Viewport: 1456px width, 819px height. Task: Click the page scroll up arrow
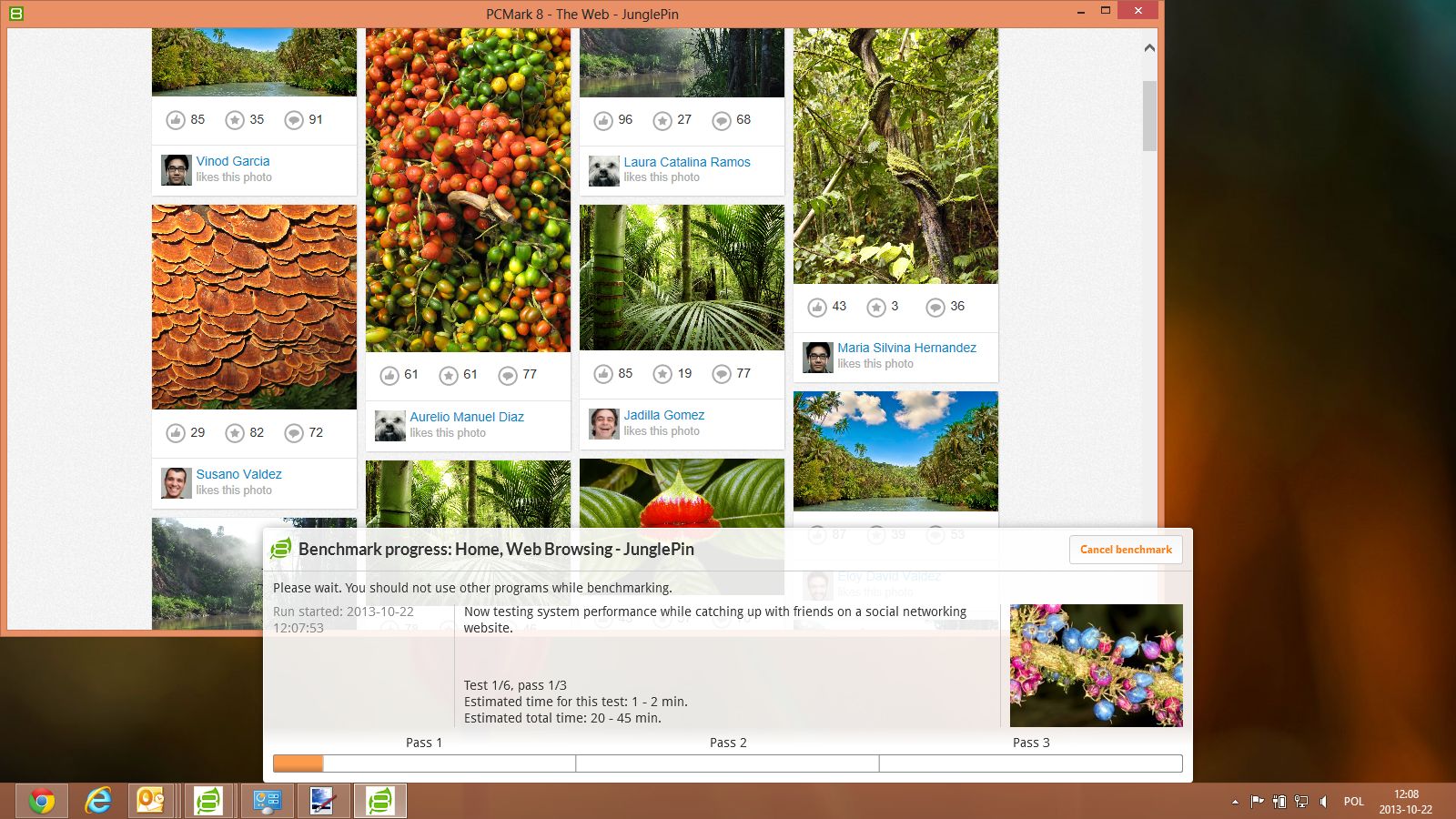pyautogui.click(x=1149, y=47)
